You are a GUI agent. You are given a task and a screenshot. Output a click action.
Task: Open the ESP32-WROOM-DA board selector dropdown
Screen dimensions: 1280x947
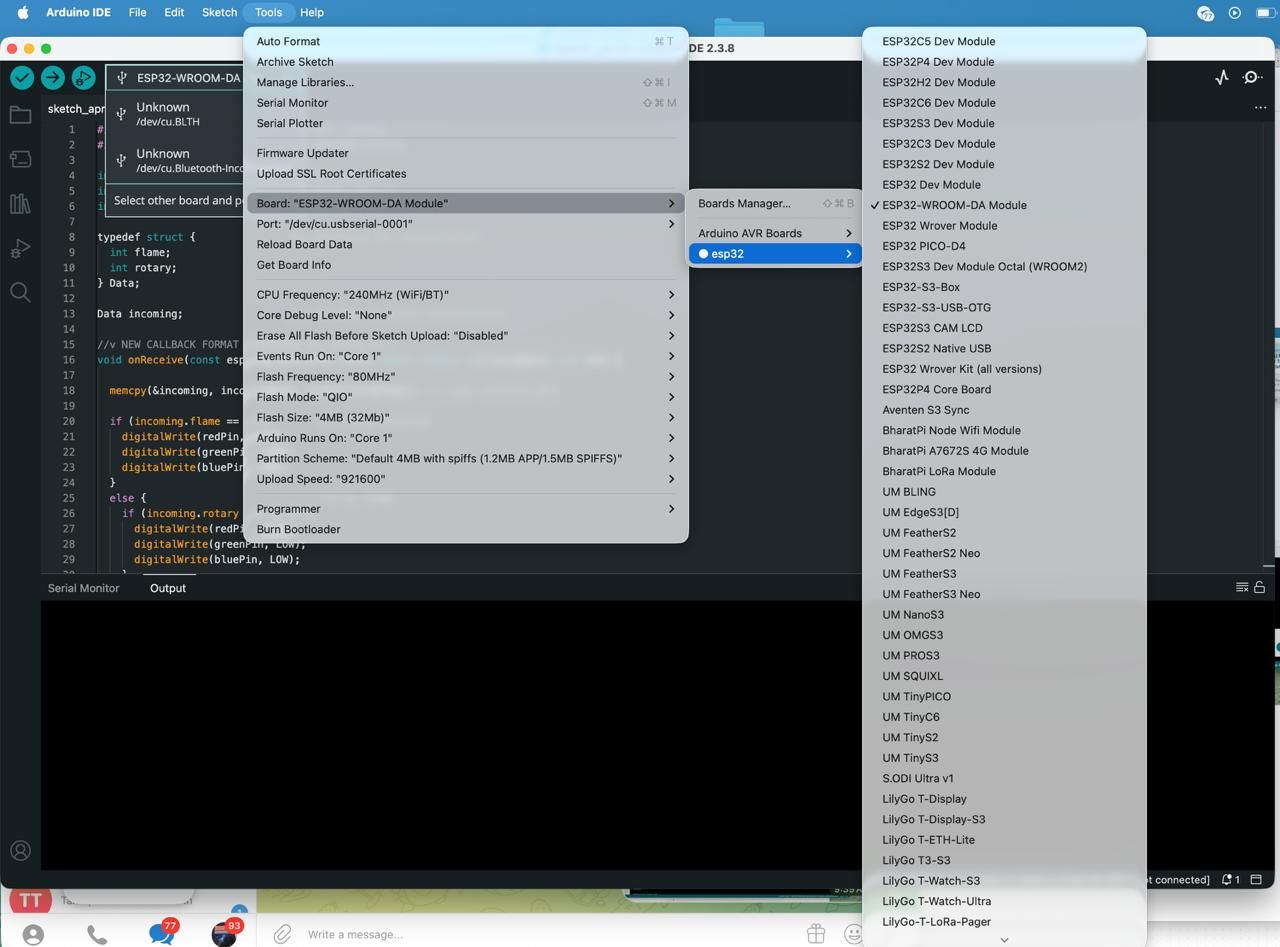point(176,77)
